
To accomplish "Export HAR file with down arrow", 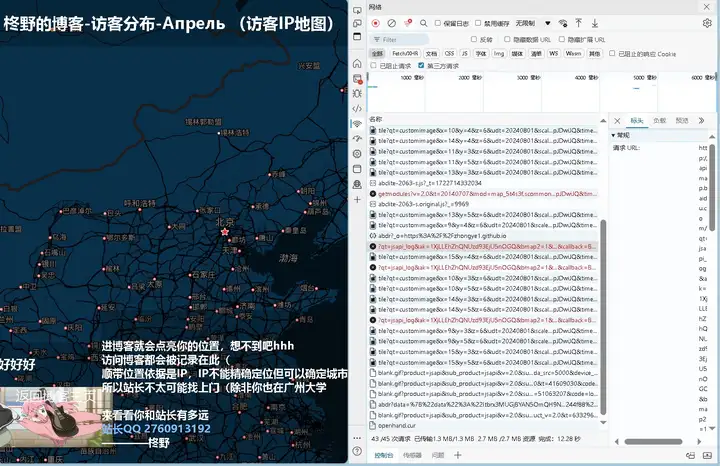I will click(595, 23).
